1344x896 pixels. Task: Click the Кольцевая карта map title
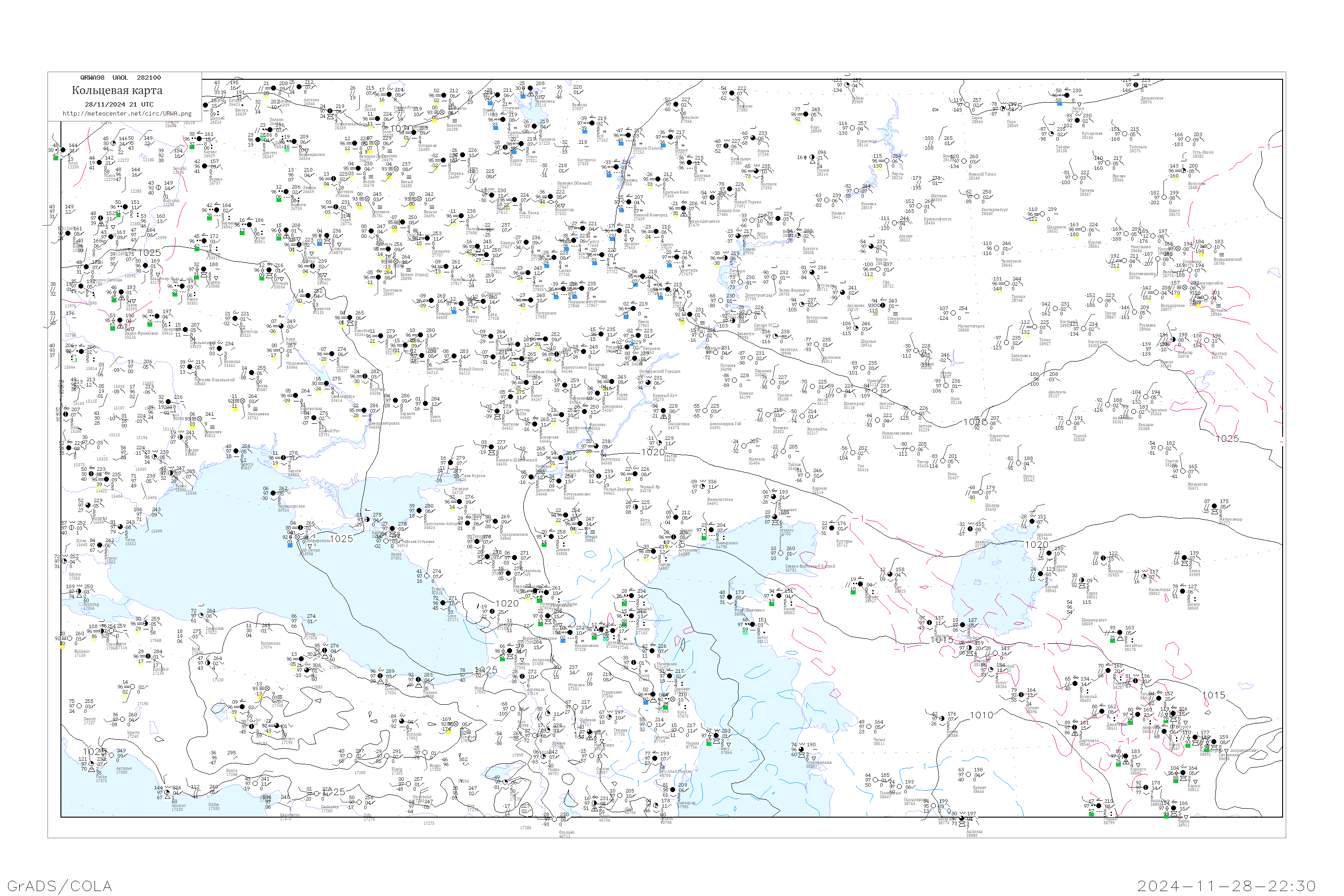[117, 90]
